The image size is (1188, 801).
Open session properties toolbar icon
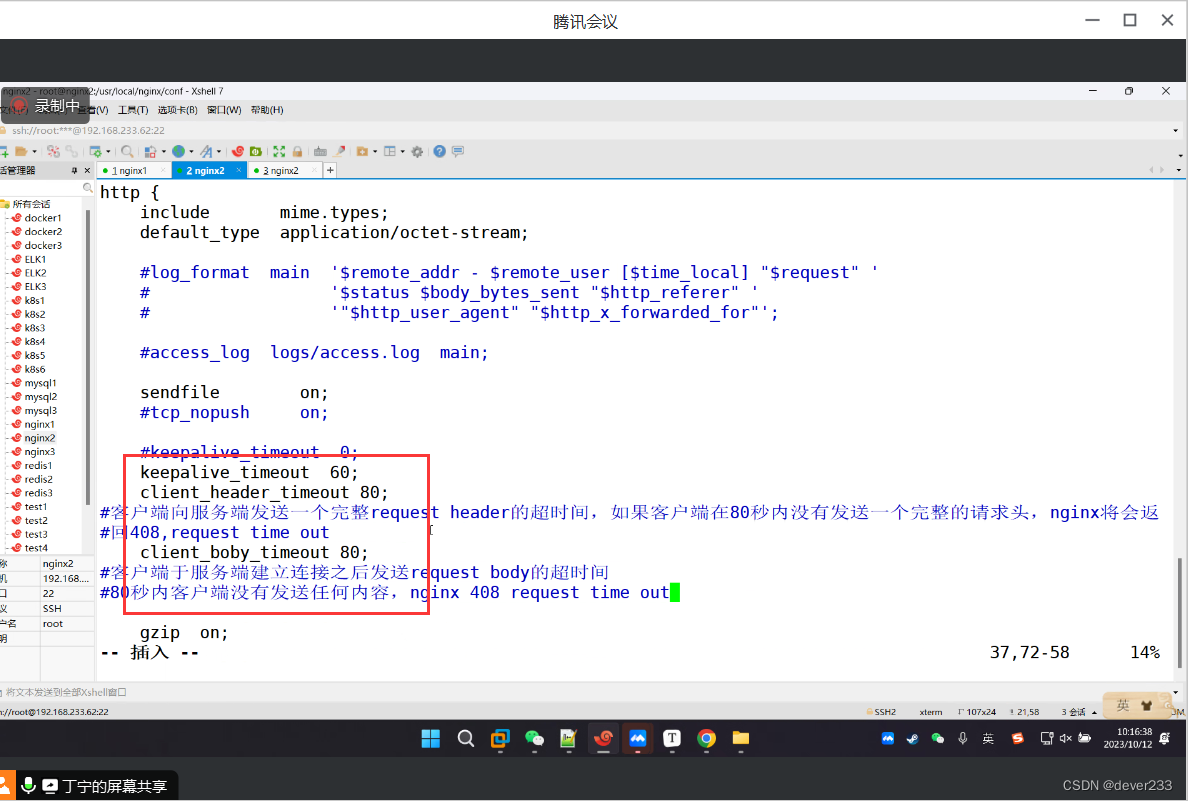[x=95, y=152]
